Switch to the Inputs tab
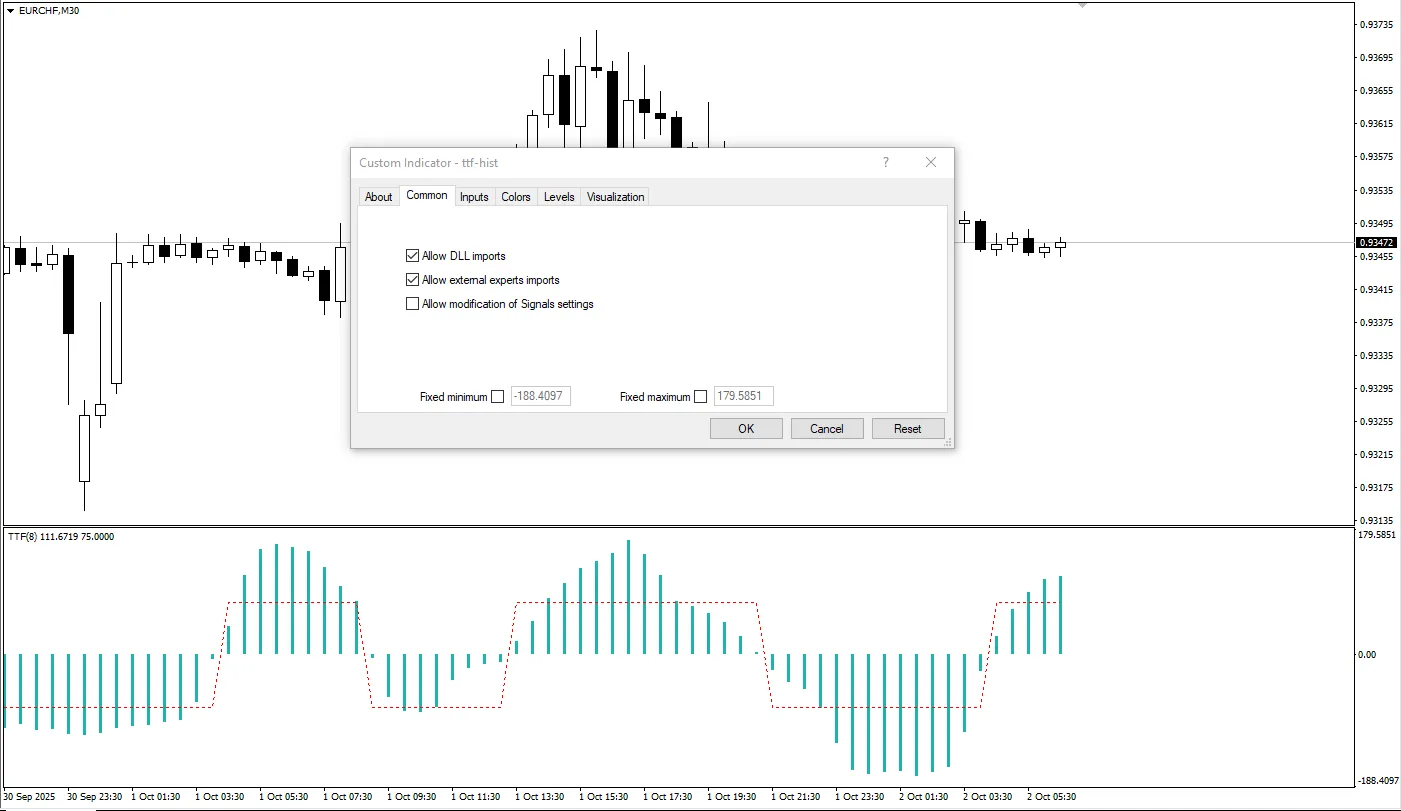The height and width of the screenshot is (811, 1401). tap(474, 197)
